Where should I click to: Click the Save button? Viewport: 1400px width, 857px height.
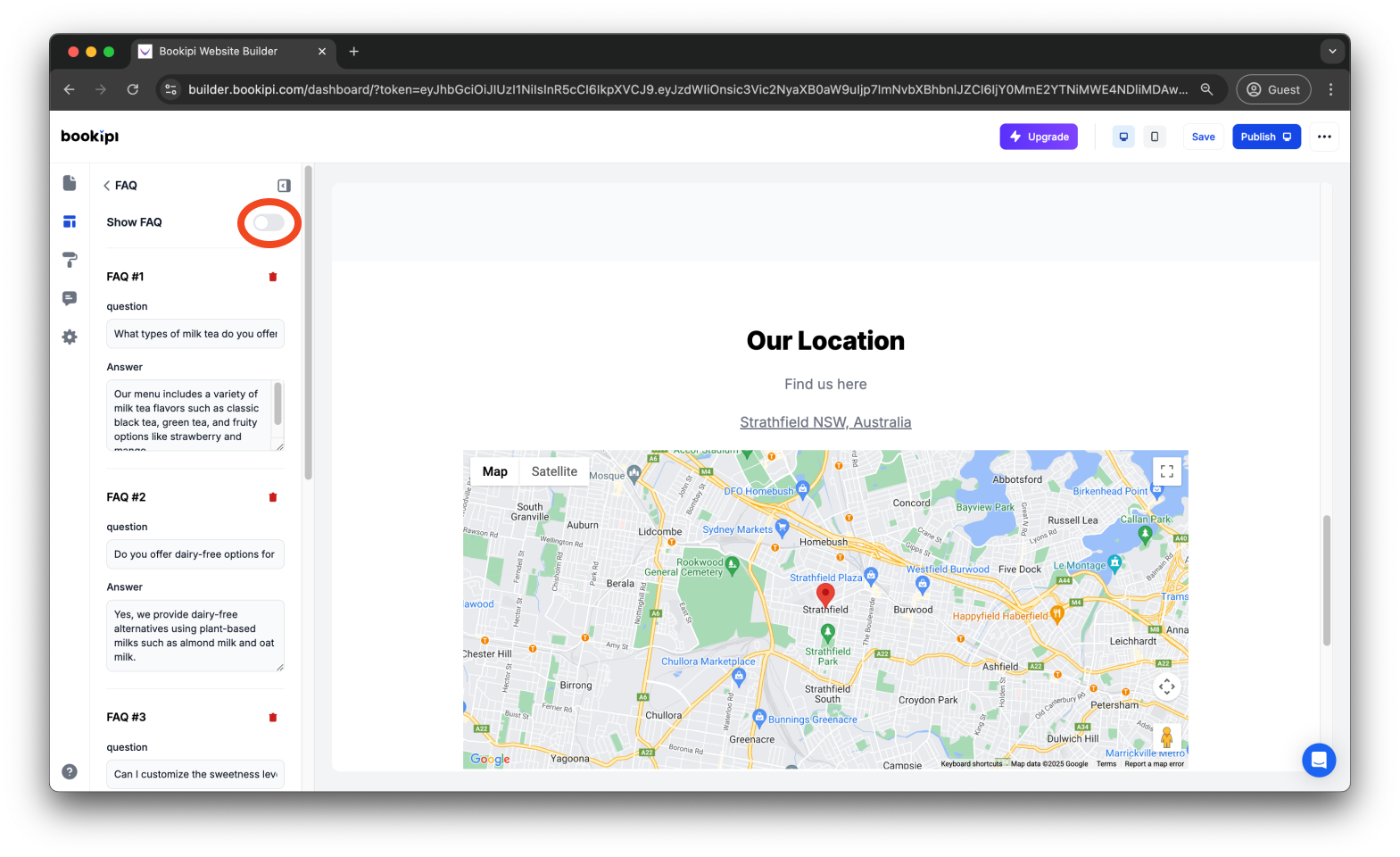click(1204, 137)
